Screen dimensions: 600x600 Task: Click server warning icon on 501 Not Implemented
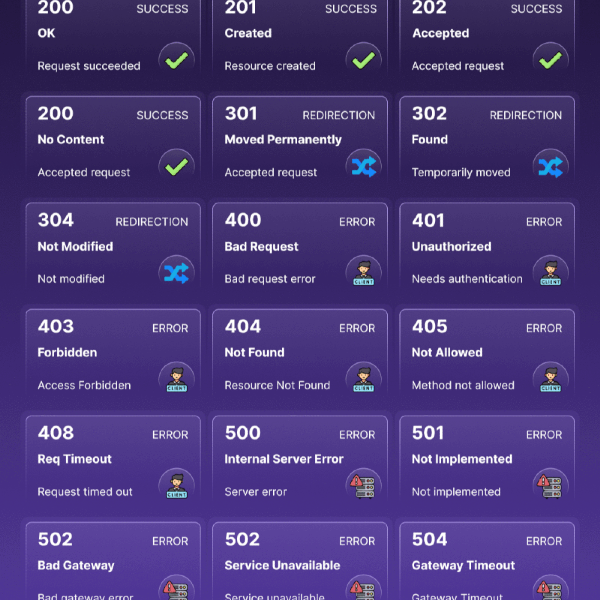tap(550, 486)
